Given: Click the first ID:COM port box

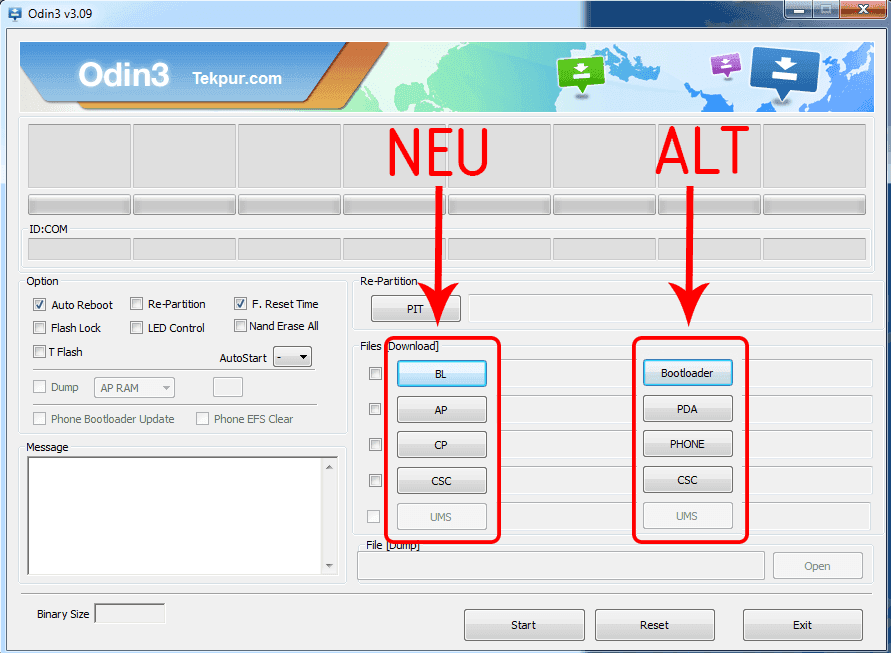Looking at the screenshot, I should (79, 249).
